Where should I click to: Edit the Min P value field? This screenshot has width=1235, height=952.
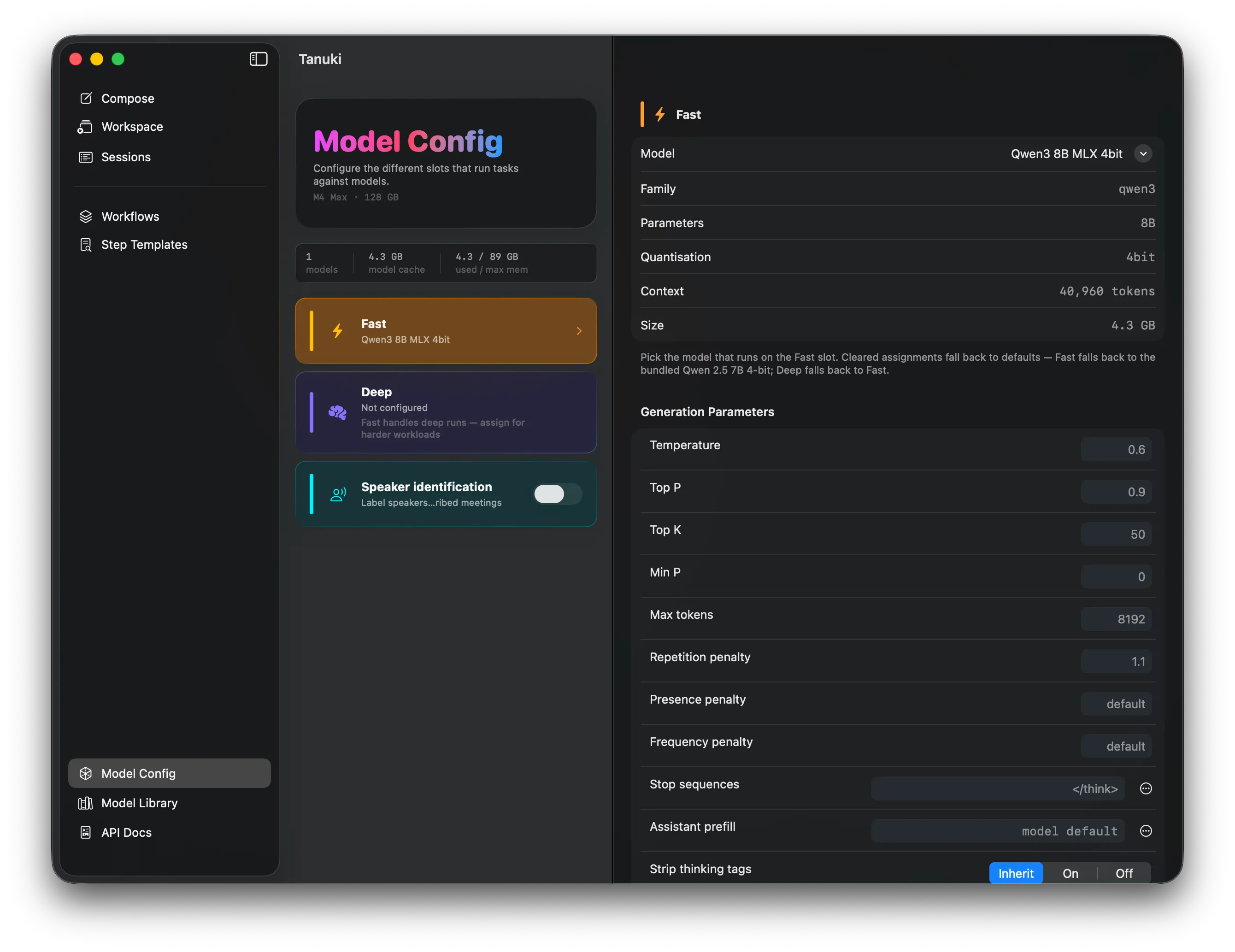1116,576
